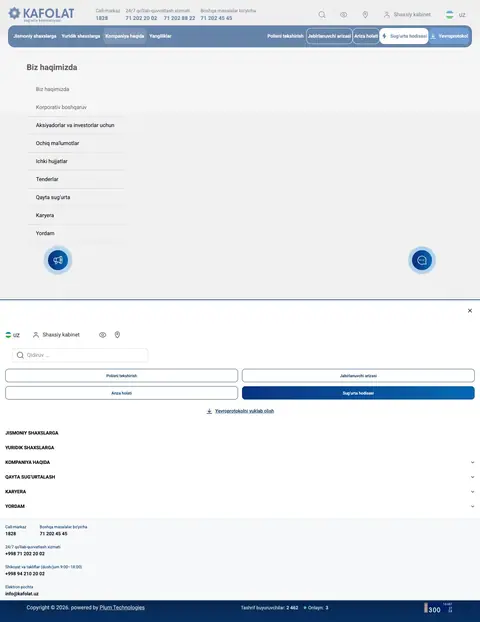Open Biz haqimizda sidebar item
This screenshot has width=480, height=622.
52,89
